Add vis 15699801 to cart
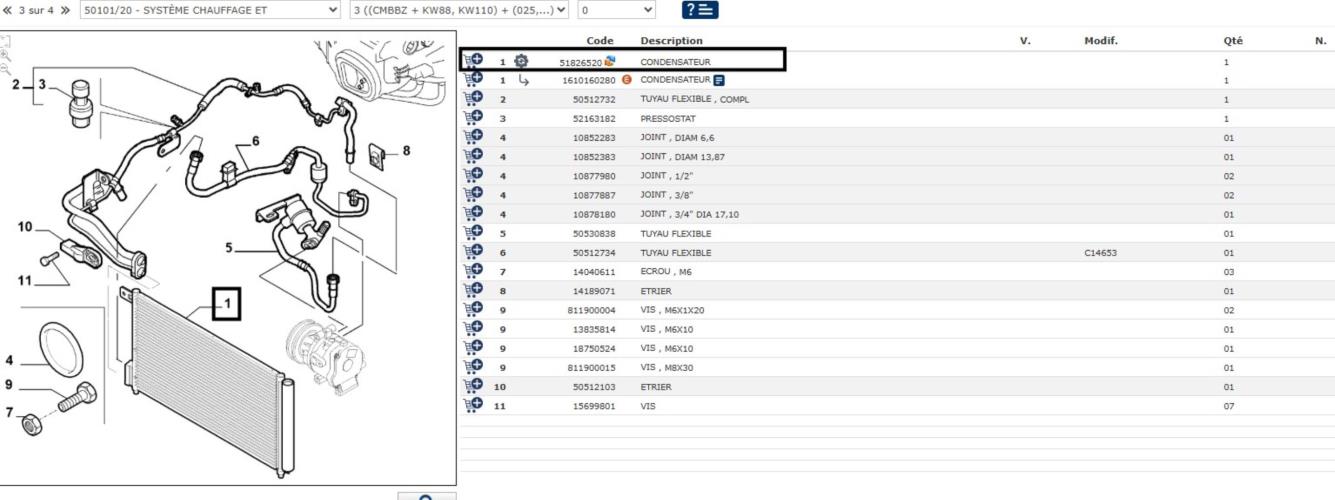The height and width of the screenshot is (500, 1335). [x=474, y=405]
